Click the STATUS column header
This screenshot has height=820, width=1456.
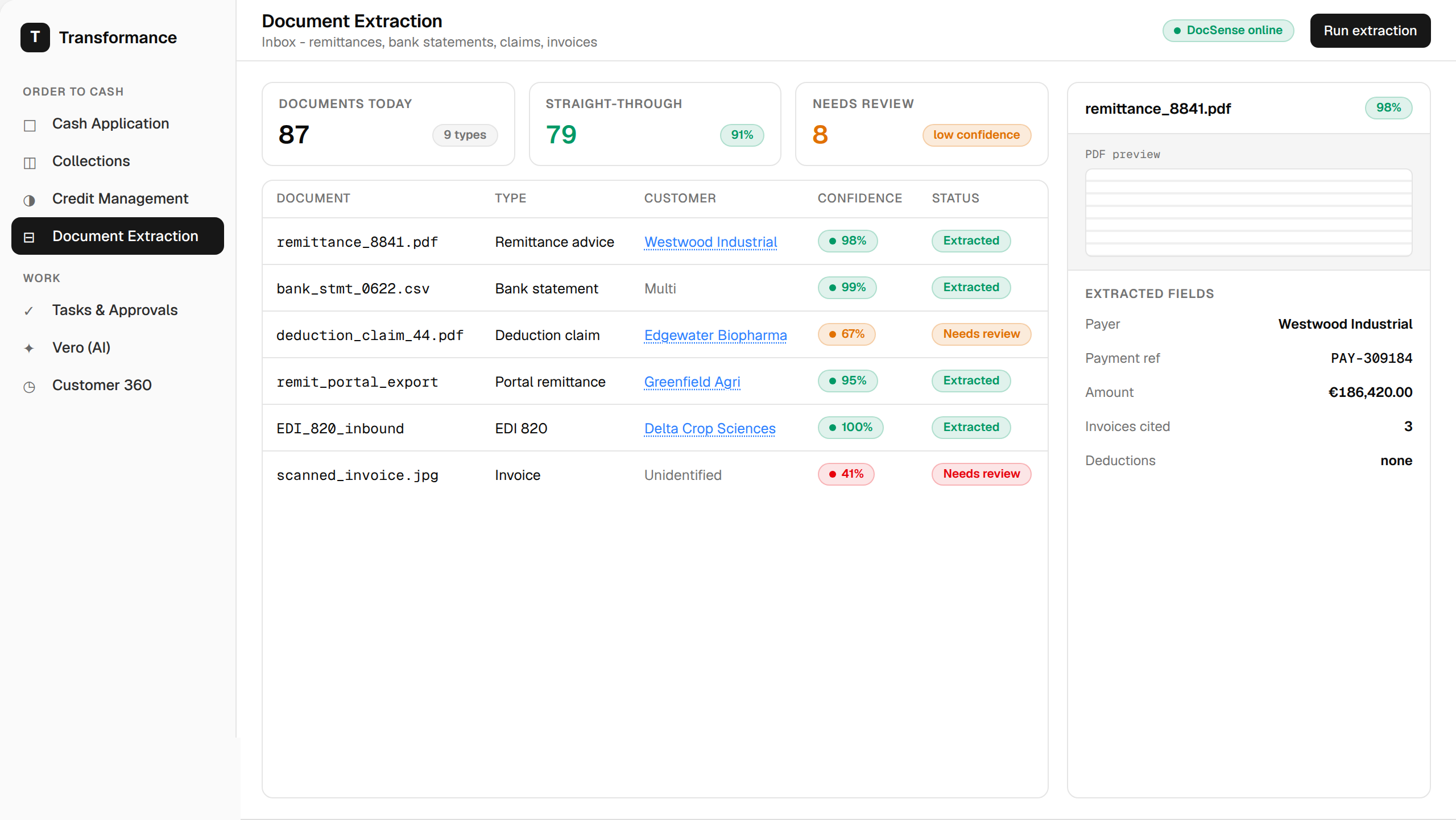pos(955,198)
